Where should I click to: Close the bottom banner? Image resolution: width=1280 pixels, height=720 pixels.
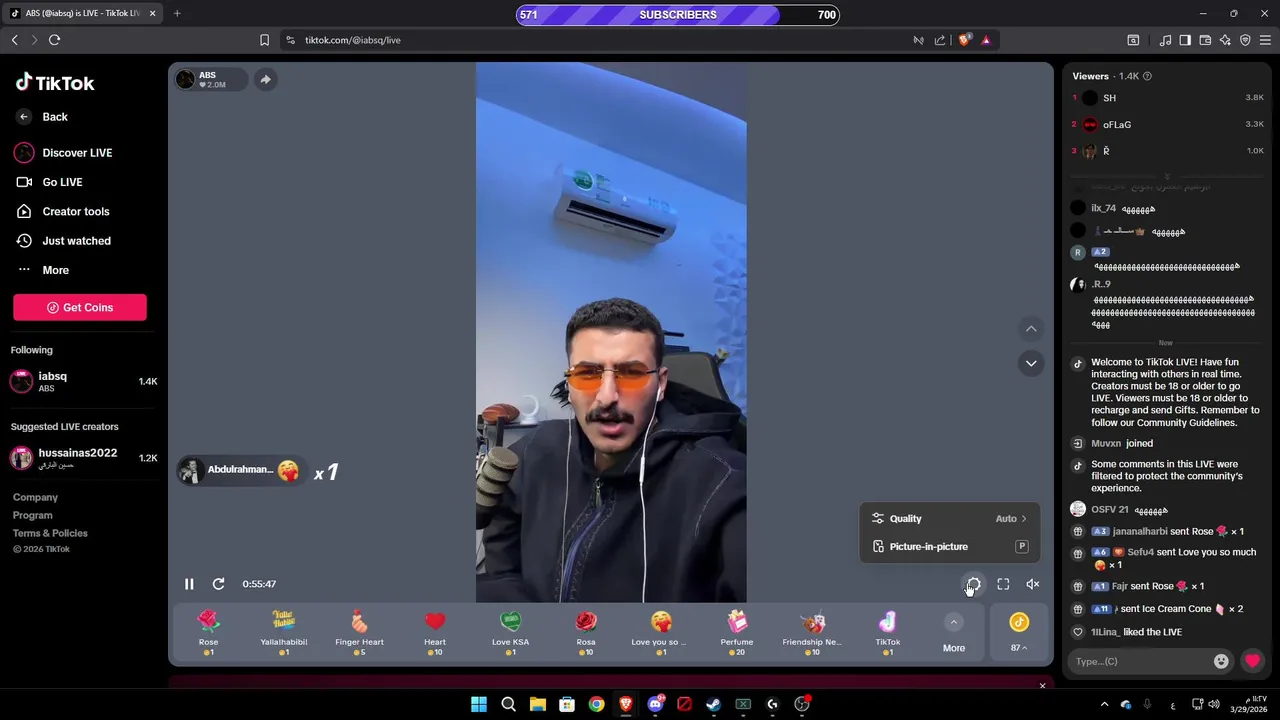1042,686
